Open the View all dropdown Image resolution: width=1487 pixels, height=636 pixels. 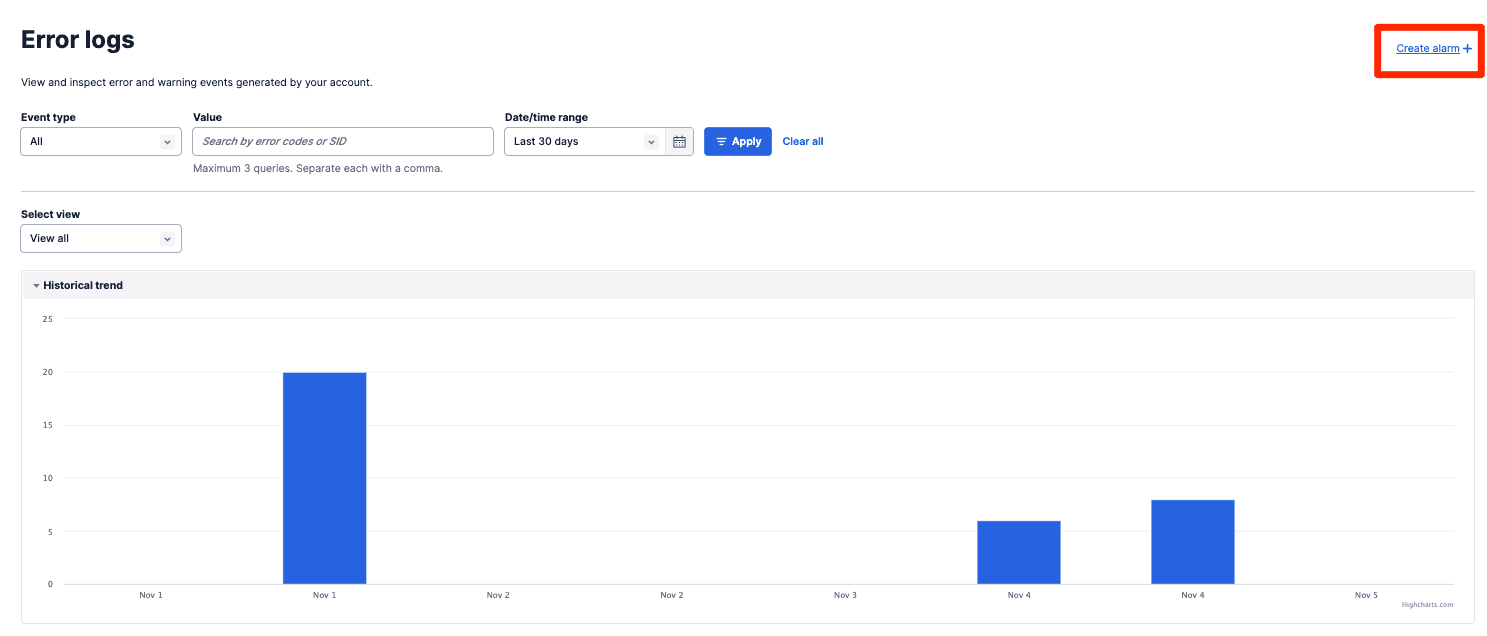click(100, 238)
